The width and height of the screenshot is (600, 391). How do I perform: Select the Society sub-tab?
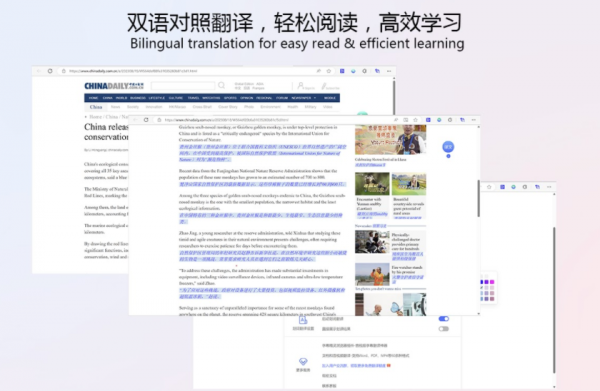pos(133,107)
